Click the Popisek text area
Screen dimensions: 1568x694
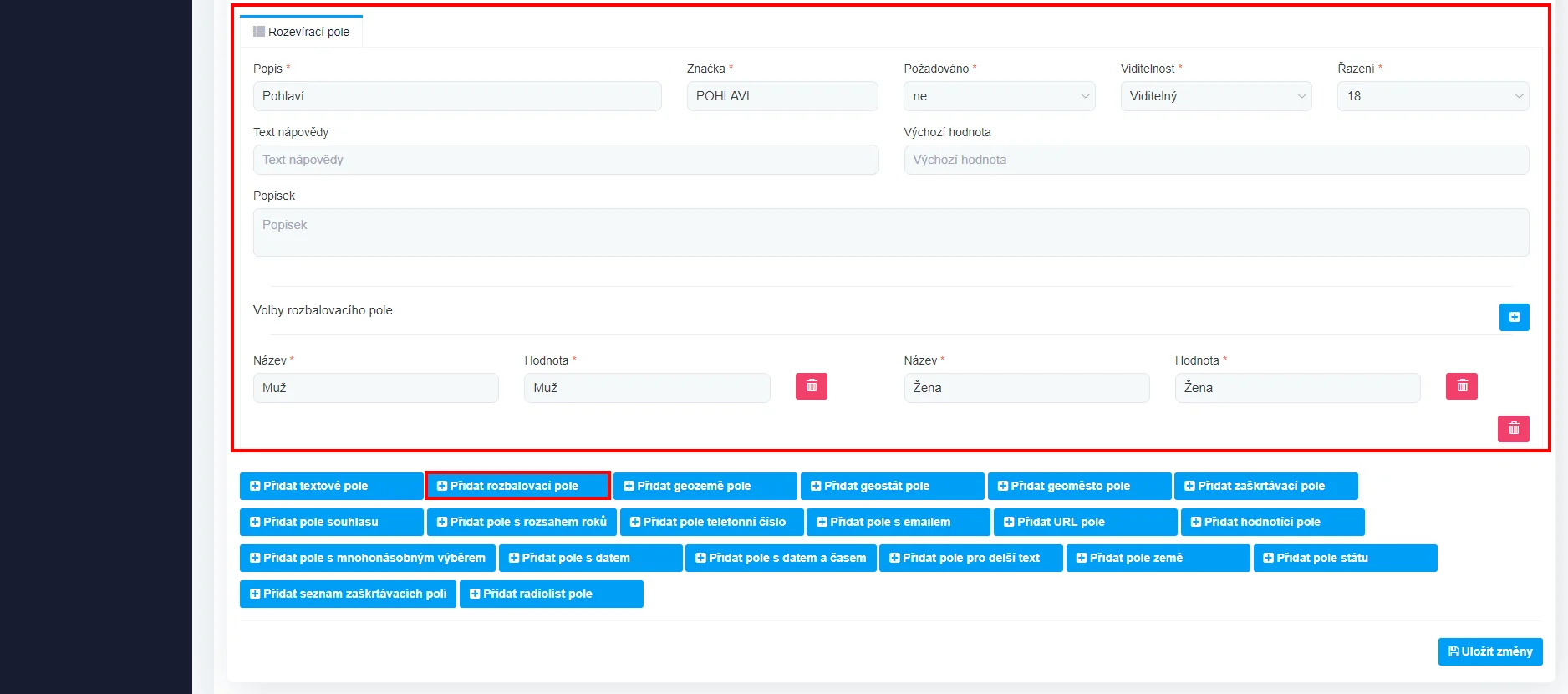coord(890,232)
